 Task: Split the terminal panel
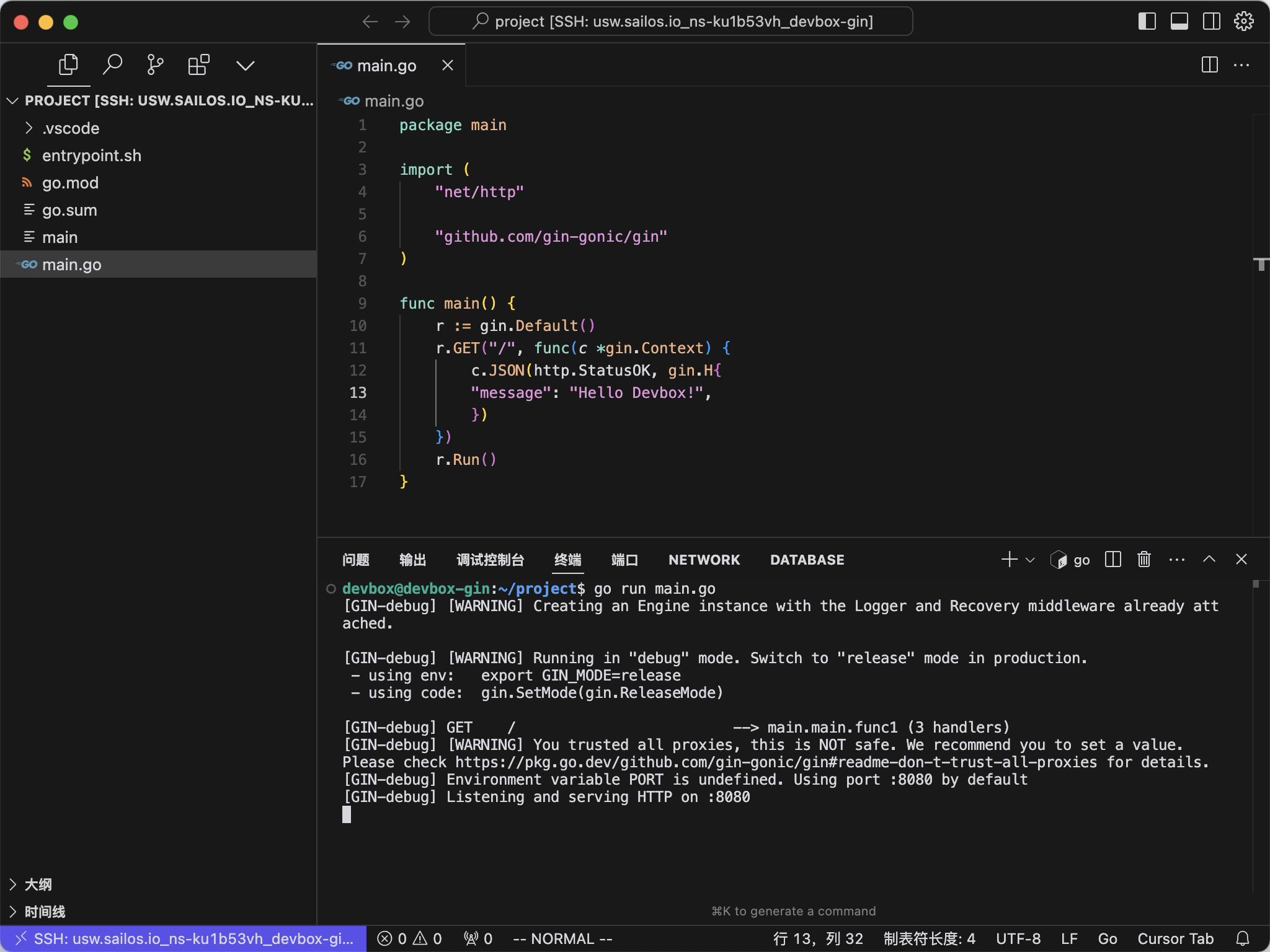pos(1113,560)
